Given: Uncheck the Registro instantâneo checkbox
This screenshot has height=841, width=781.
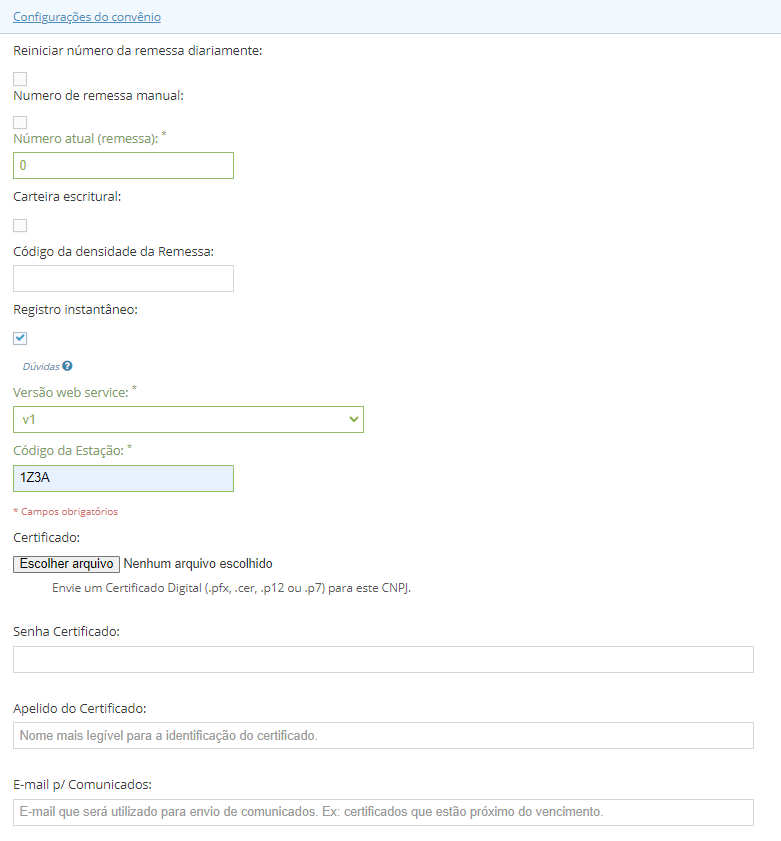Looking at the screenshot, I should point(20,338).
